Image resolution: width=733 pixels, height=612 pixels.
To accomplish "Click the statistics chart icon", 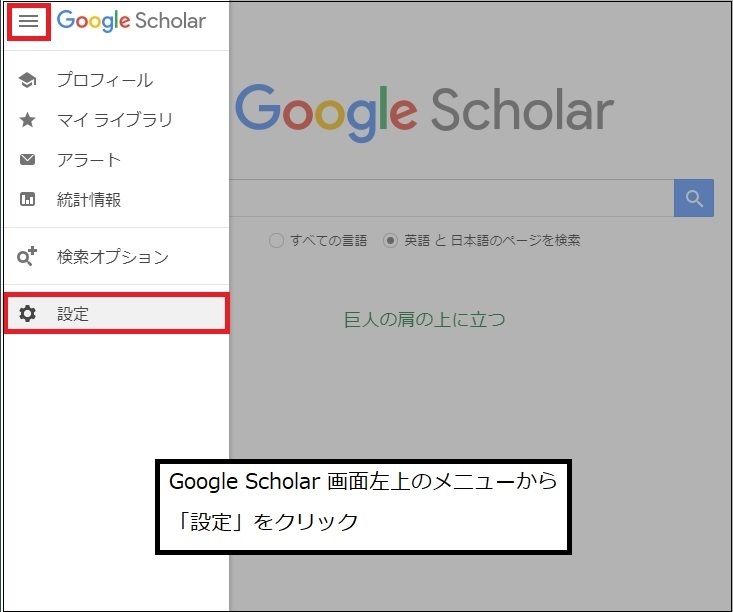I will pyautogui.click(x=28, y=200).
